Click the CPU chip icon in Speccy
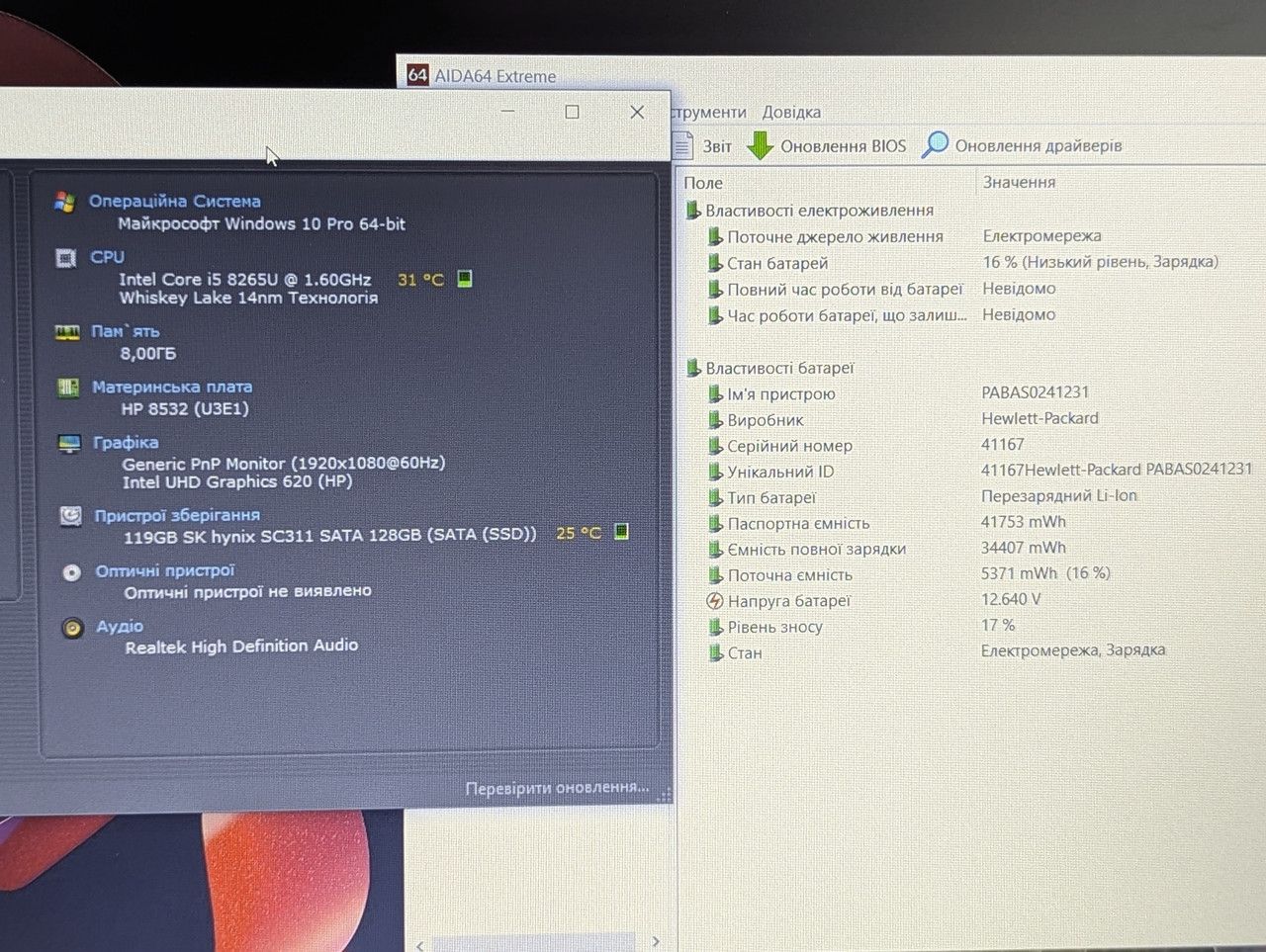 coord(66,258)
